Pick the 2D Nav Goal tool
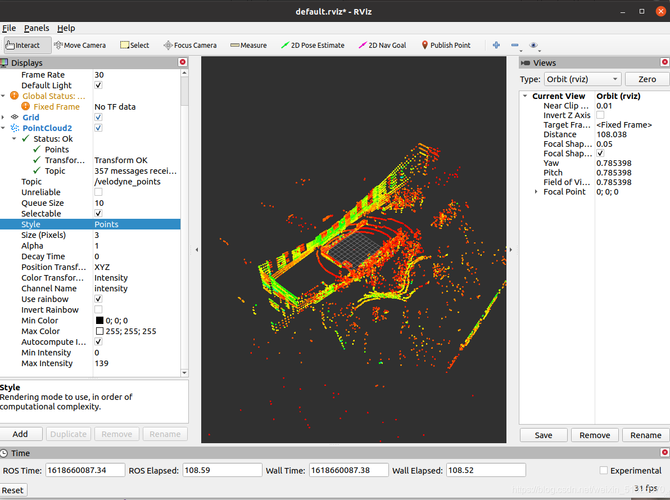The image size is (670, 500). click(x=382, y=45)
